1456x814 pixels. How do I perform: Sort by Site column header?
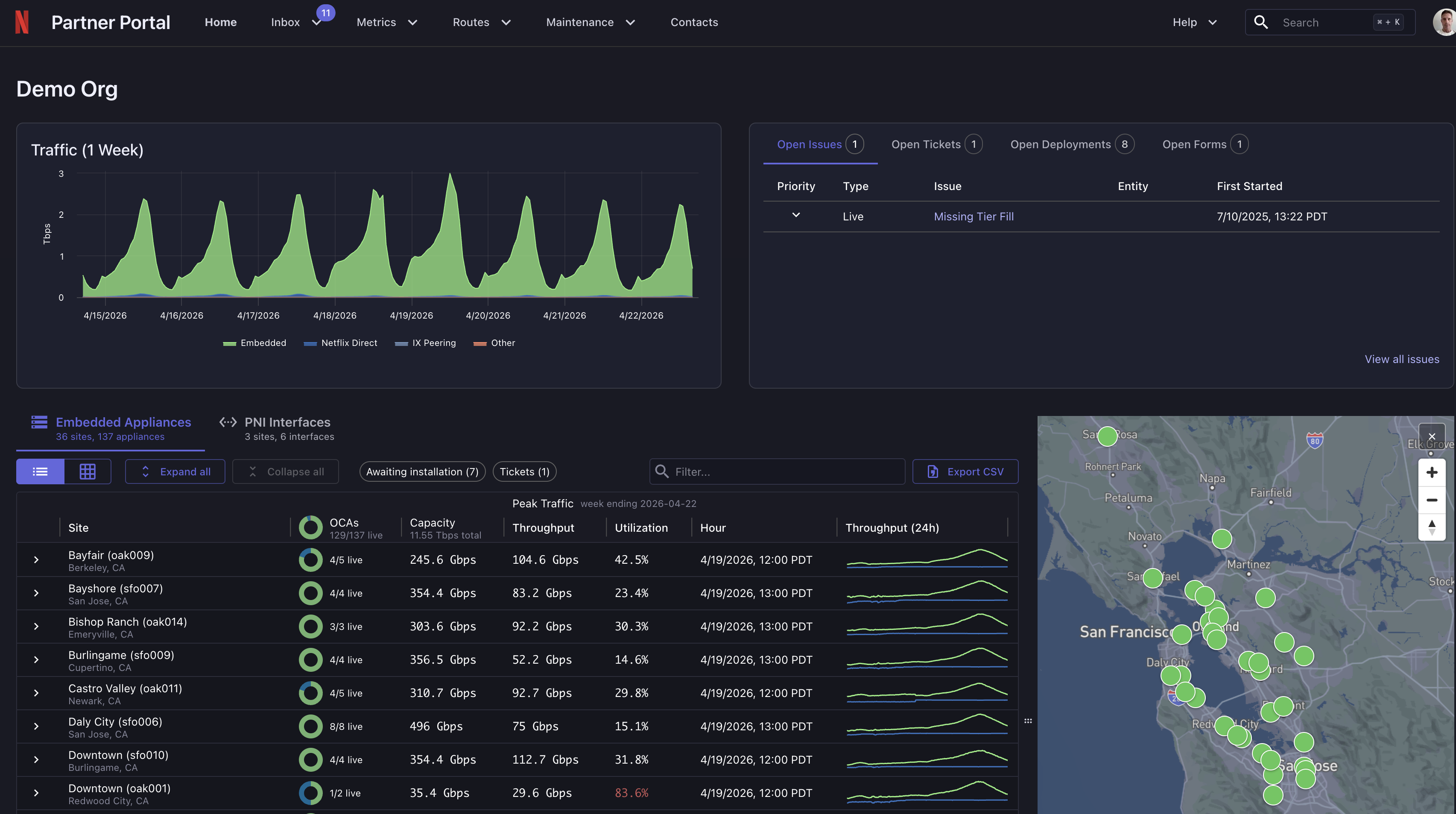click(x=78, y=527)
